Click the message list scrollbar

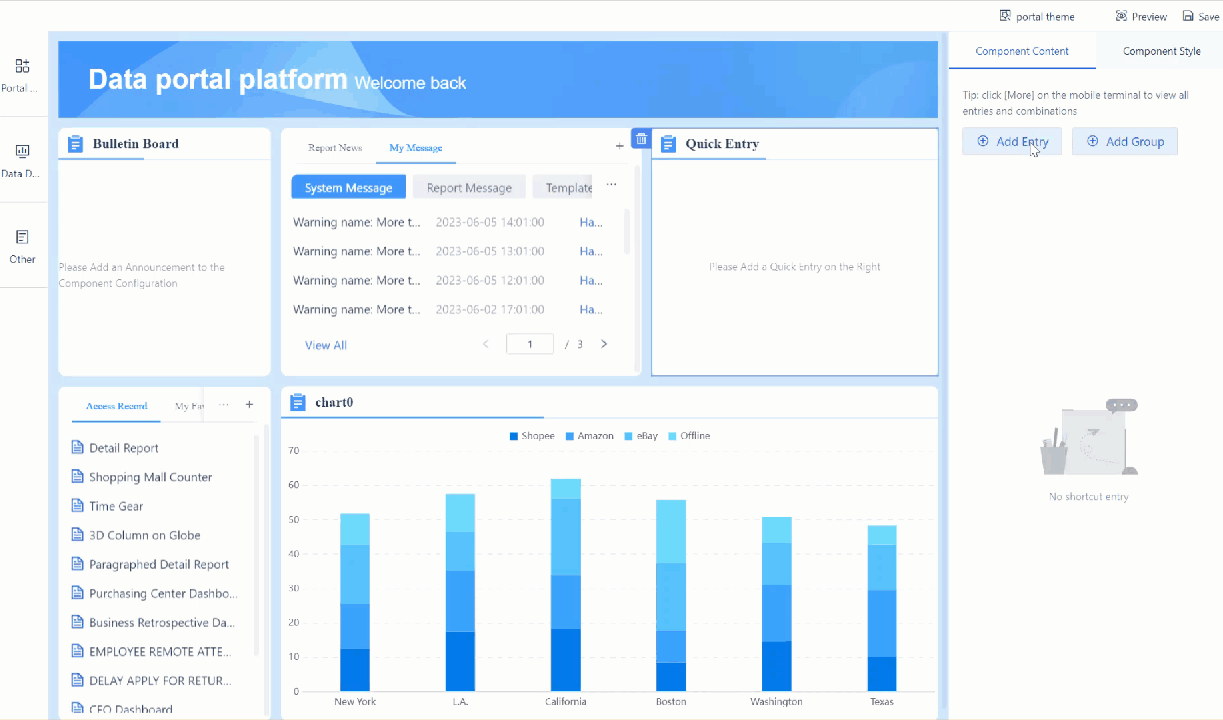coord(627,231)
